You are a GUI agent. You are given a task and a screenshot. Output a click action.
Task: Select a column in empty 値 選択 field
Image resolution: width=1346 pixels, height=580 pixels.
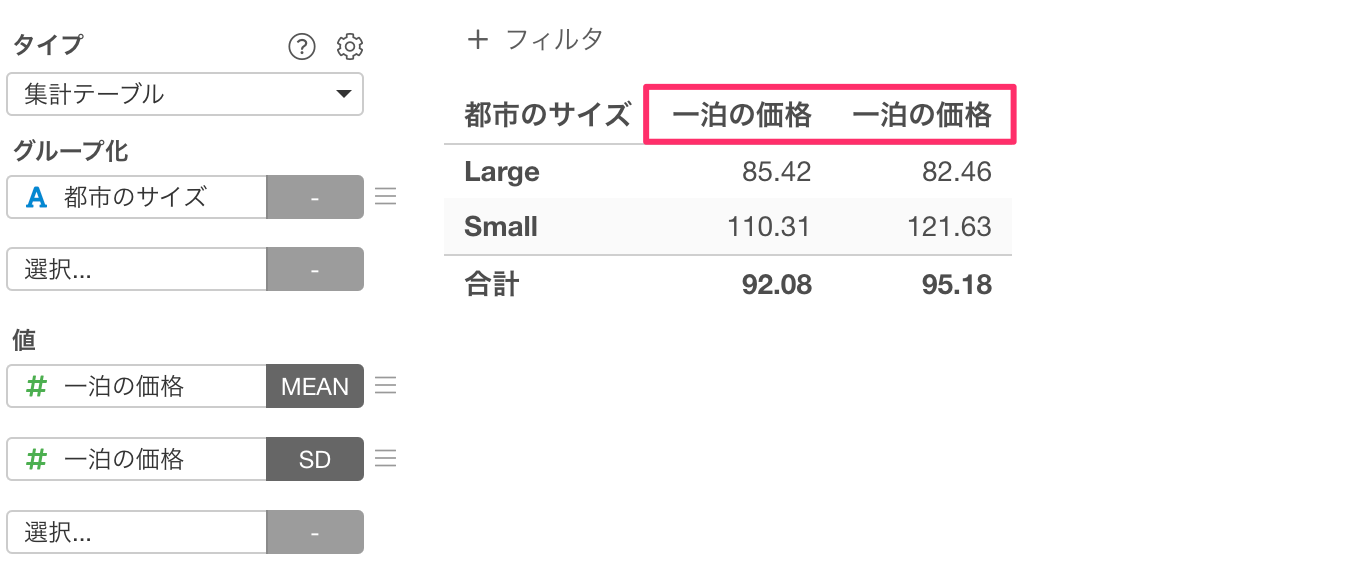click(137, 532)
